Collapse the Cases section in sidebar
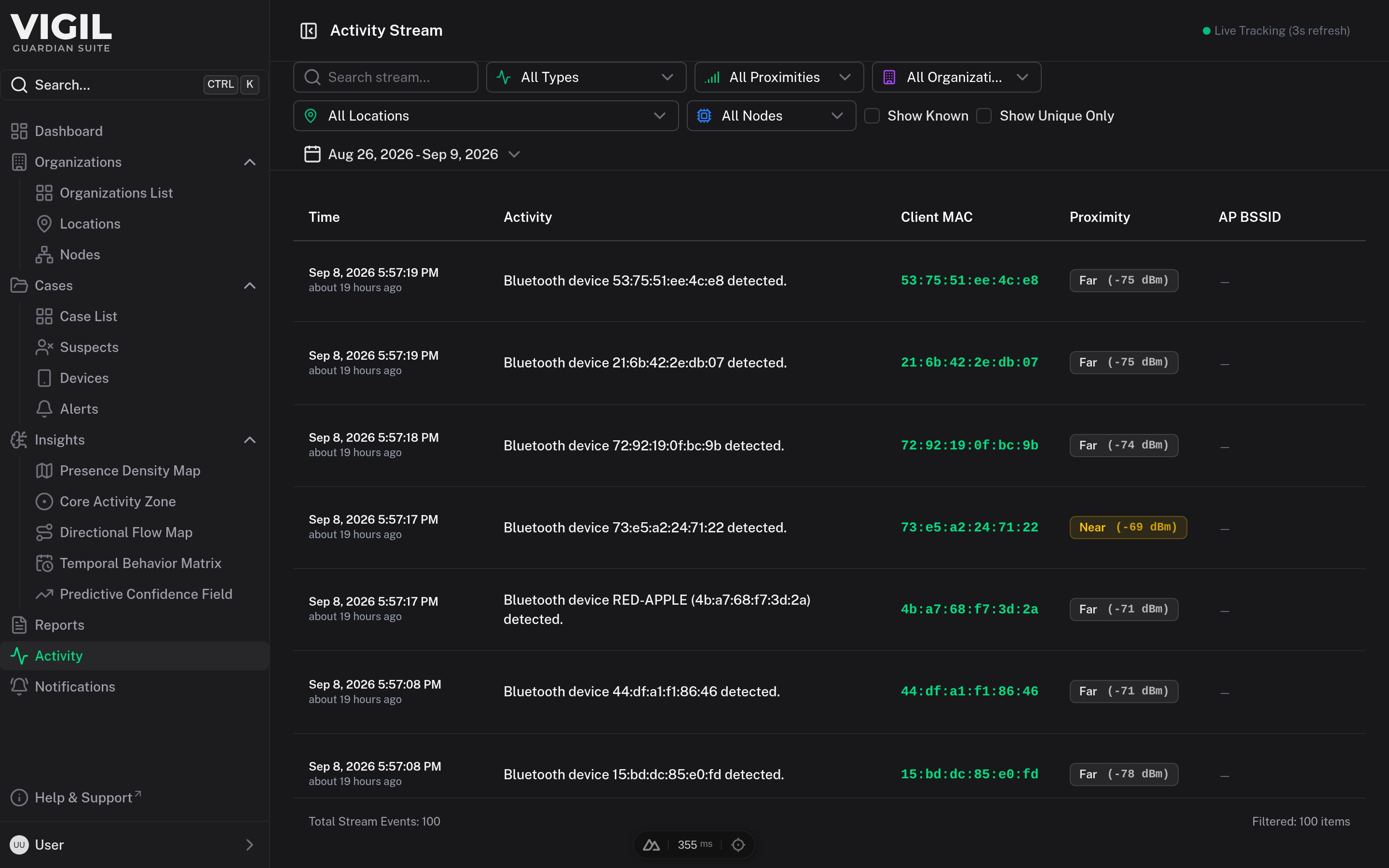This screenshot has width=1389, height=868. click(250, 285)
